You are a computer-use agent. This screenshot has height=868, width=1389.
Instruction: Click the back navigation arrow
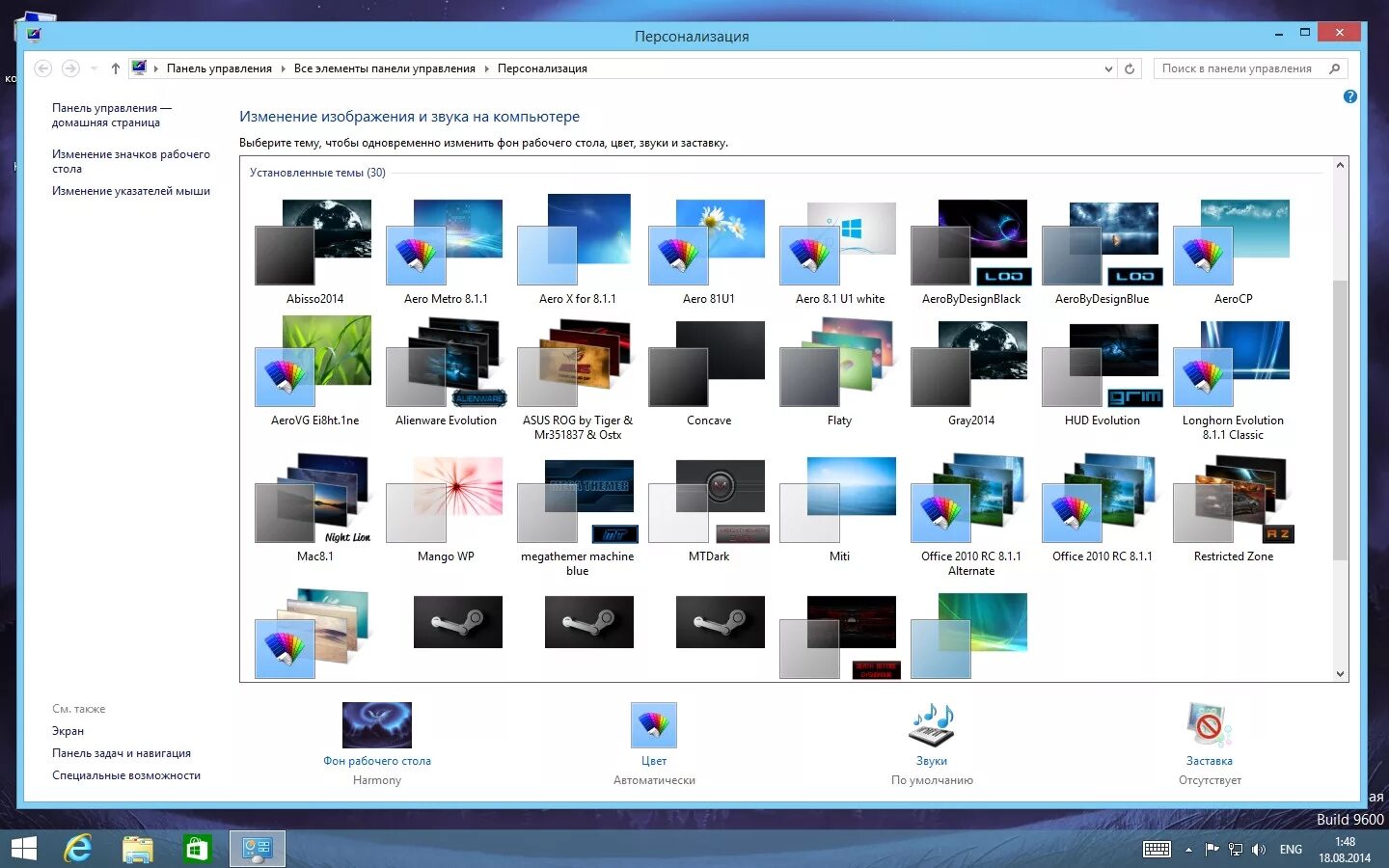tap(42, 68)
